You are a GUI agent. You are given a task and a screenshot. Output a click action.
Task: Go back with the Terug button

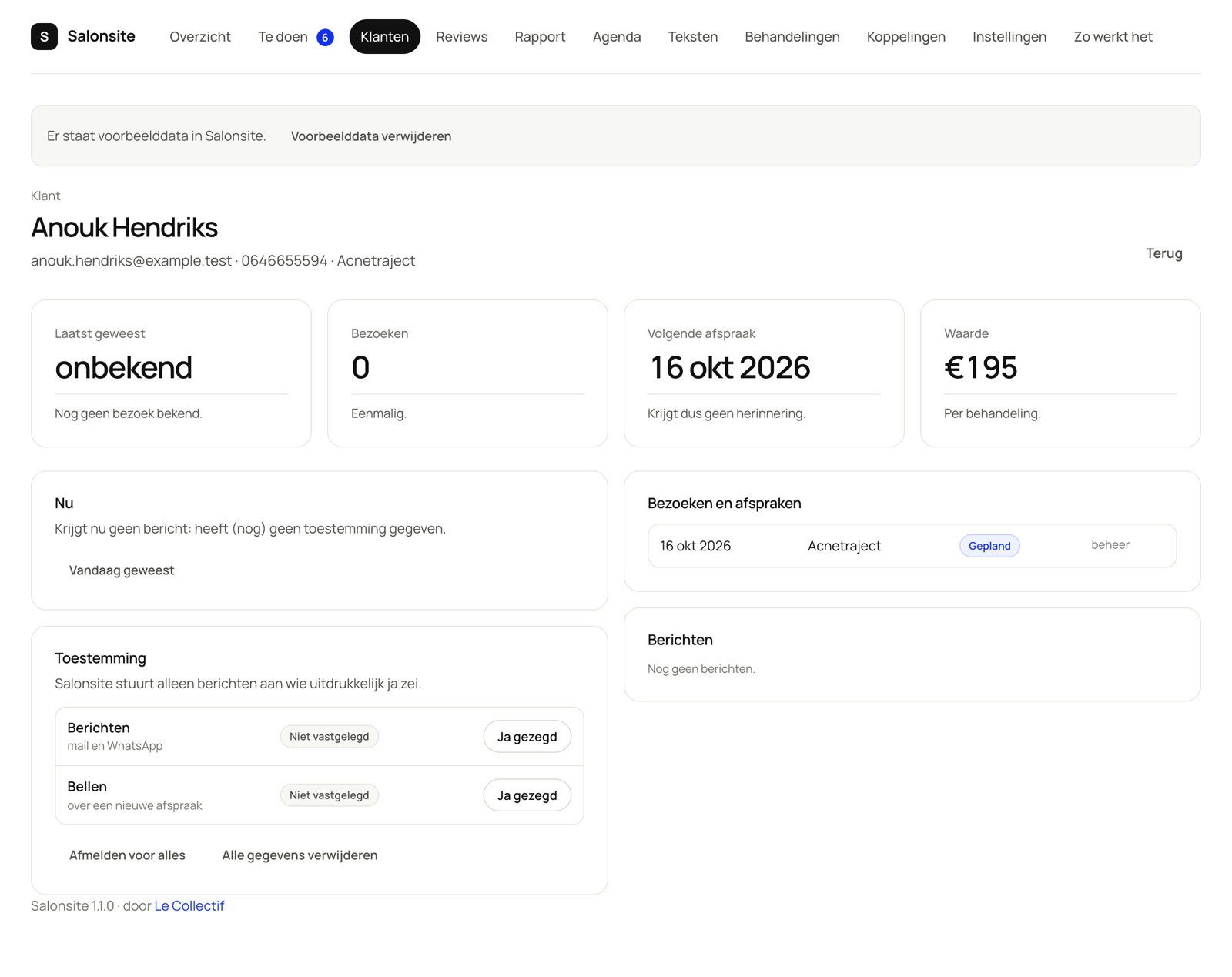(1163, 253)
